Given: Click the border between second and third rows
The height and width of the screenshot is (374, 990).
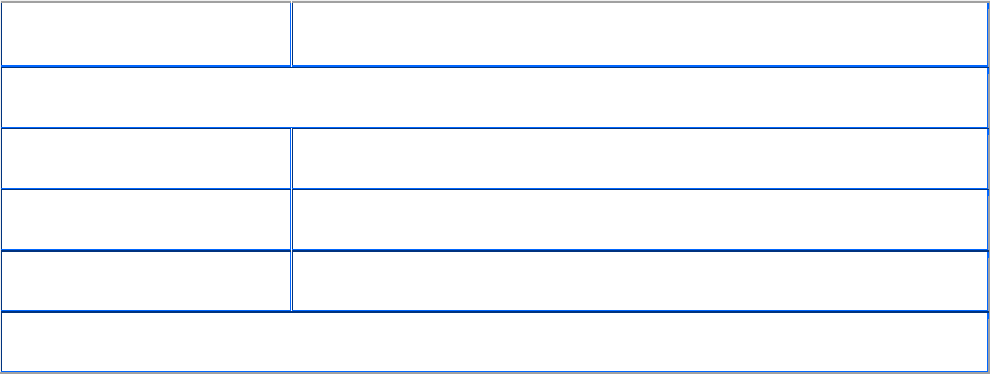Looking at the screenshot, I should click(x=494, y=128).
